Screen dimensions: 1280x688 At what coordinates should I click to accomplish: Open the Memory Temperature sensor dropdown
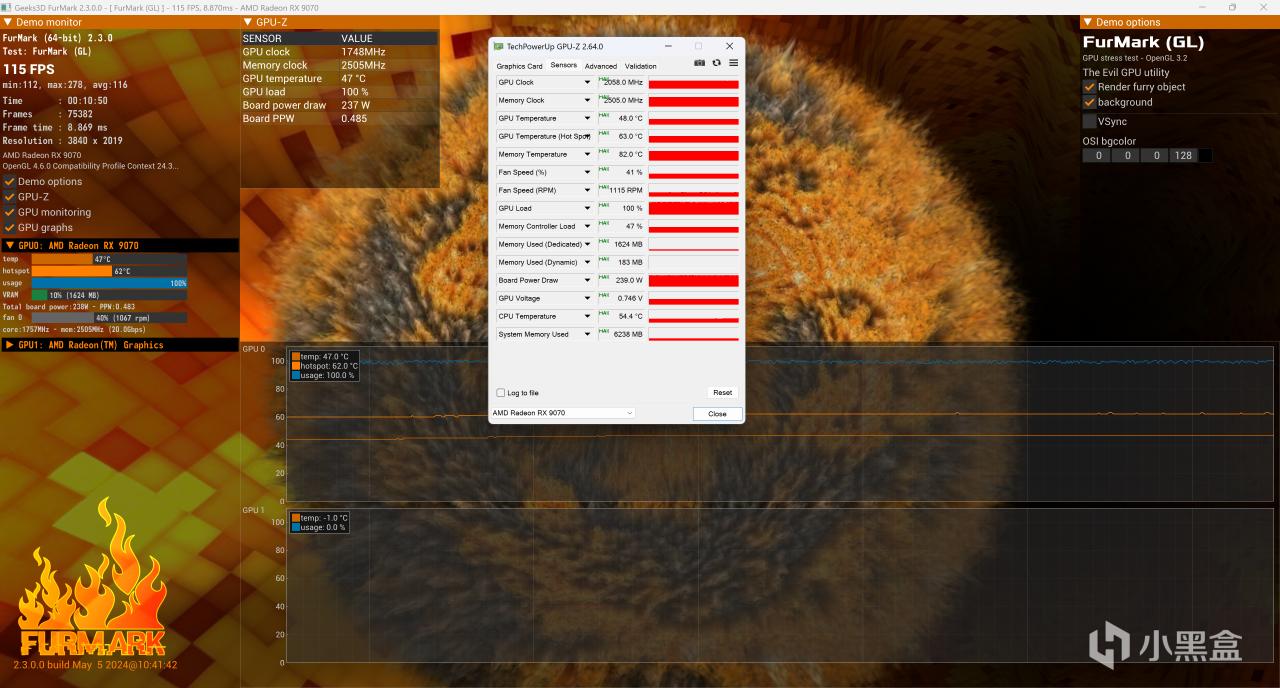click(x=587, y=155)
